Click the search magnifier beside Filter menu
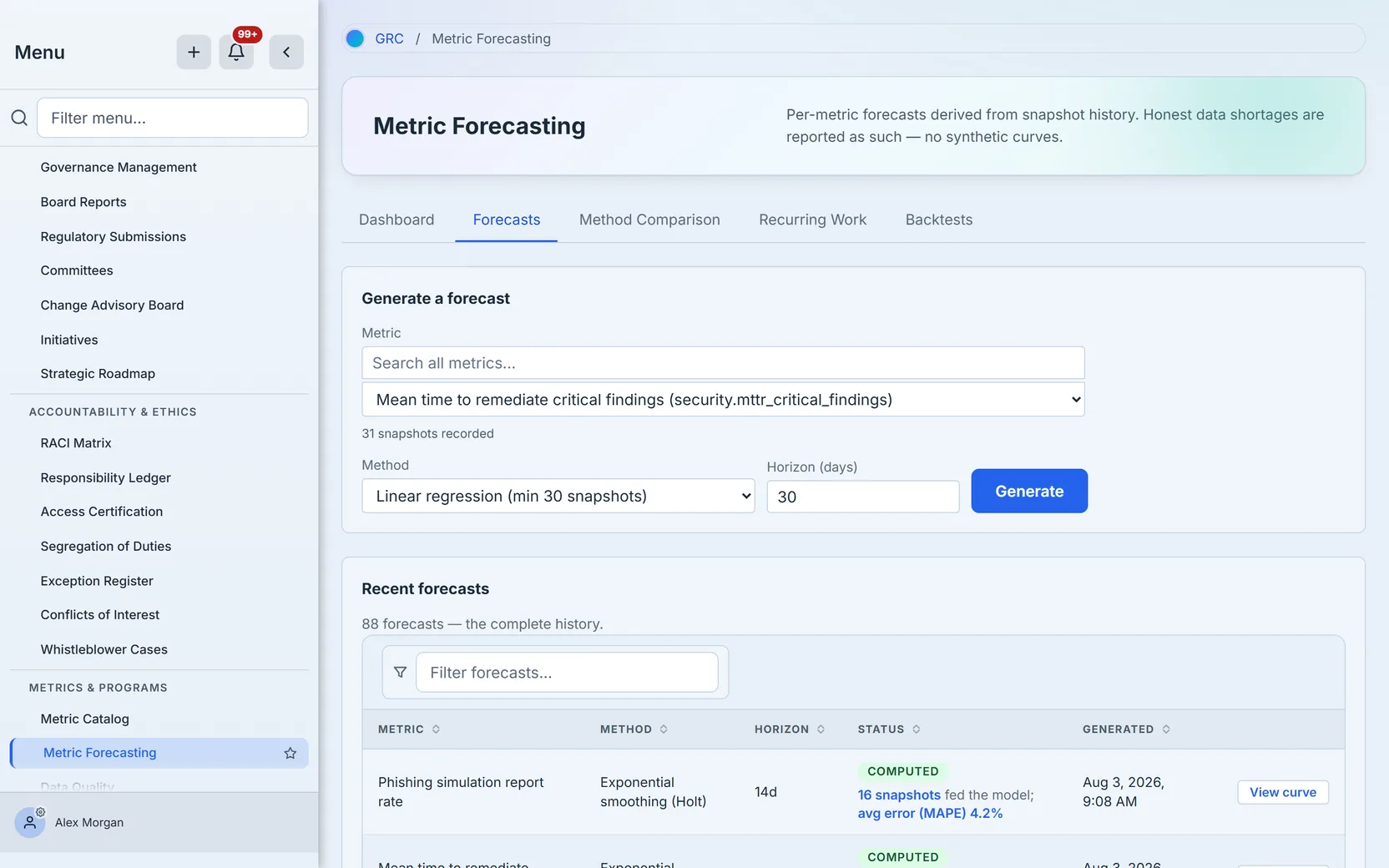Image resolution: width=1389 pixels, height=868 pixels. pyautogui.click(x=19, y=118)
